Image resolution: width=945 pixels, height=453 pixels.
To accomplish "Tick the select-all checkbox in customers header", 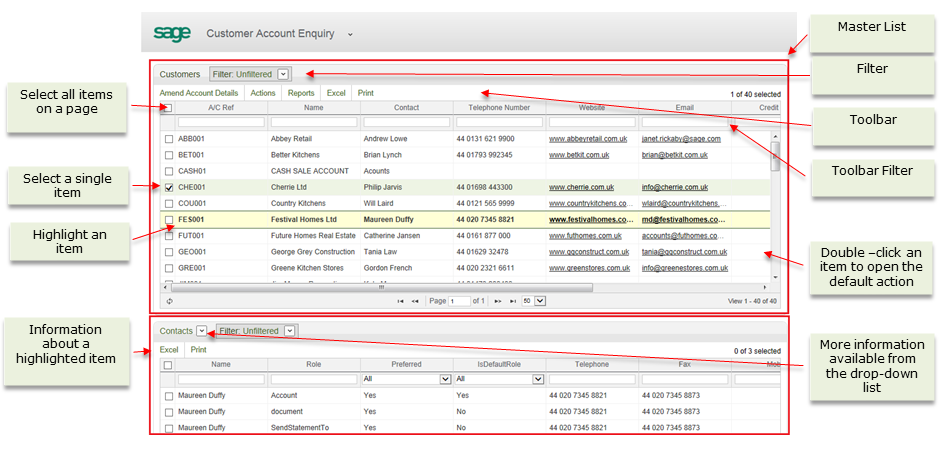I will click(168, 108).
